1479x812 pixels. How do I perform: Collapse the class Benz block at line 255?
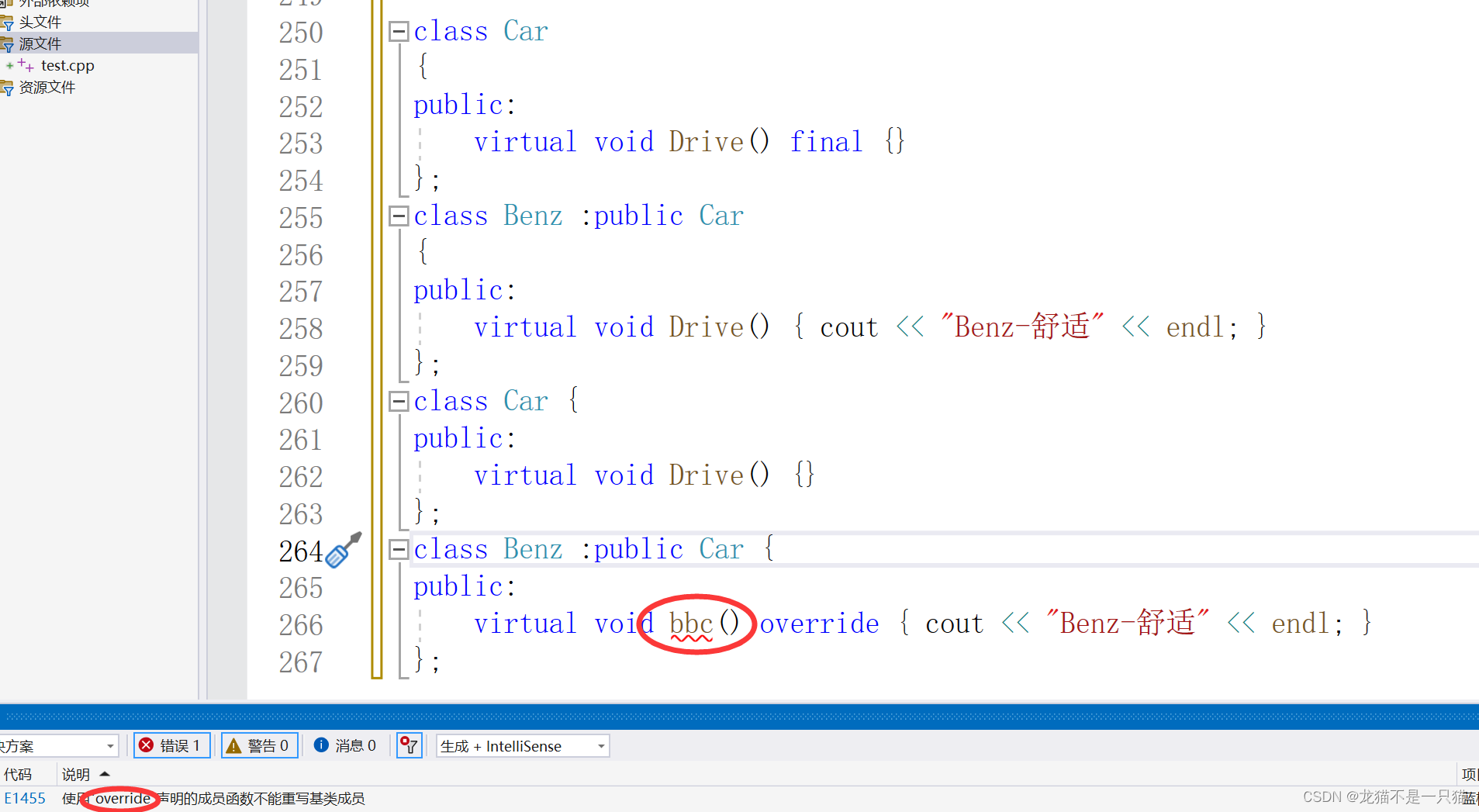[x=399, y=216]
